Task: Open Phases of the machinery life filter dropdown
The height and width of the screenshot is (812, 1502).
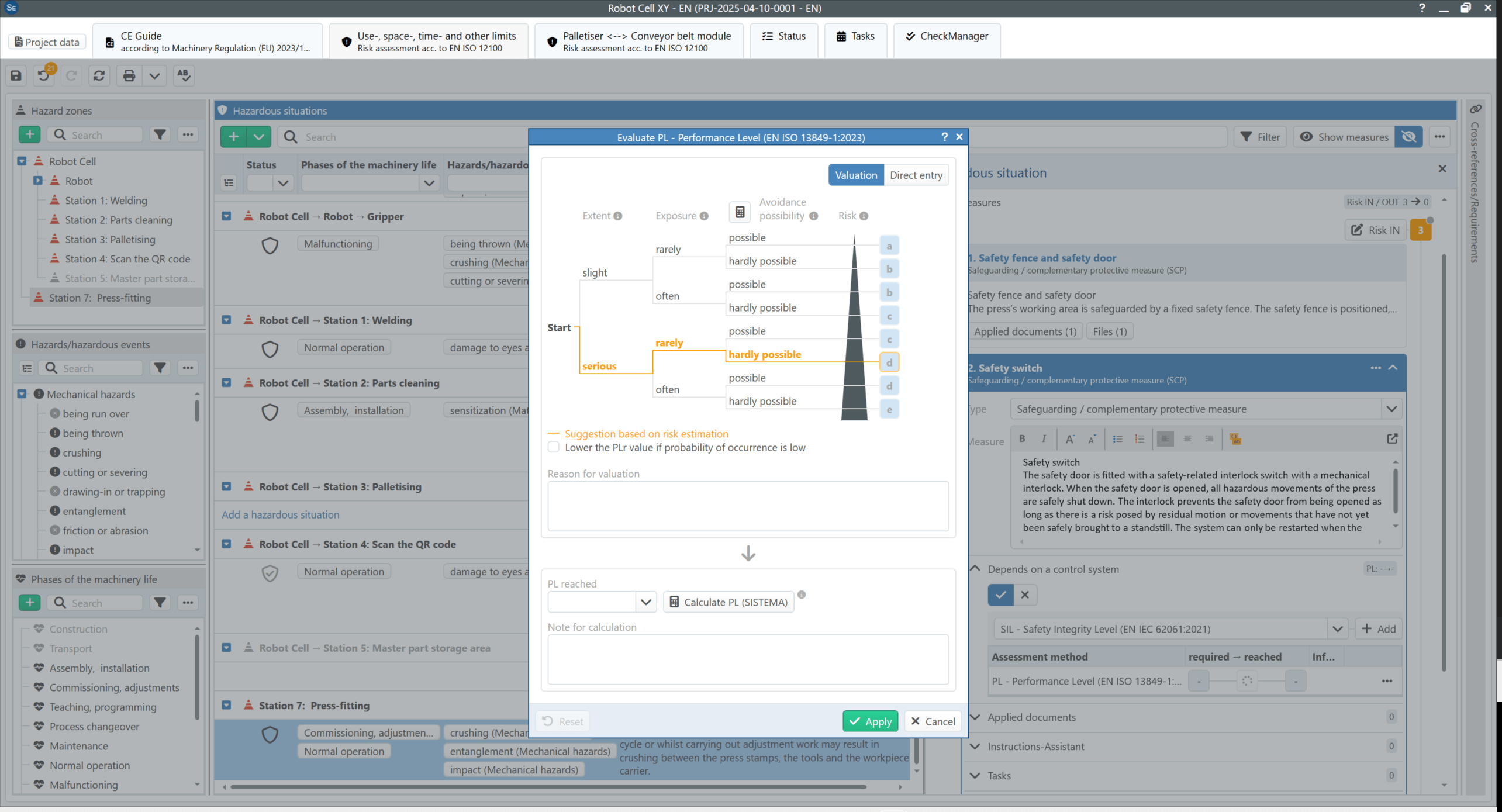Action: (x=429, y=183)
